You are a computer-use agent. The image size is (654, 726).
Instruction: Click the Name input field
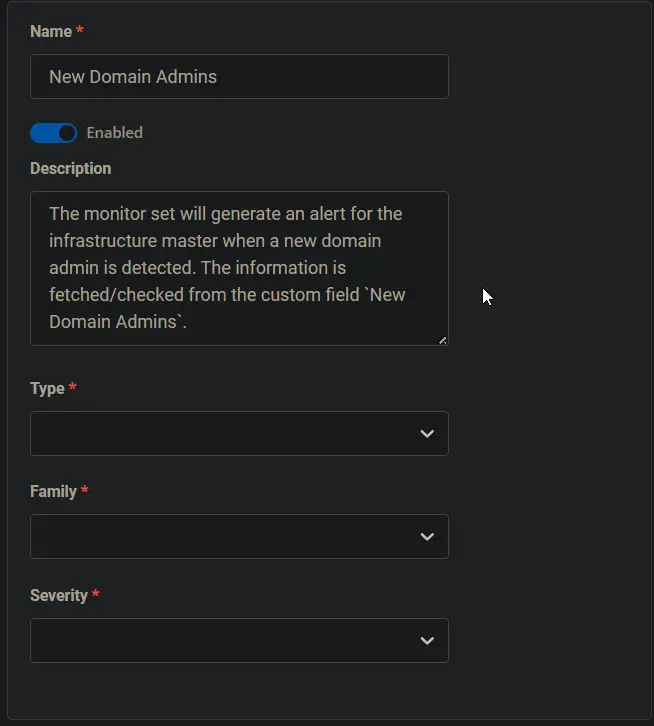click(239, 76)
